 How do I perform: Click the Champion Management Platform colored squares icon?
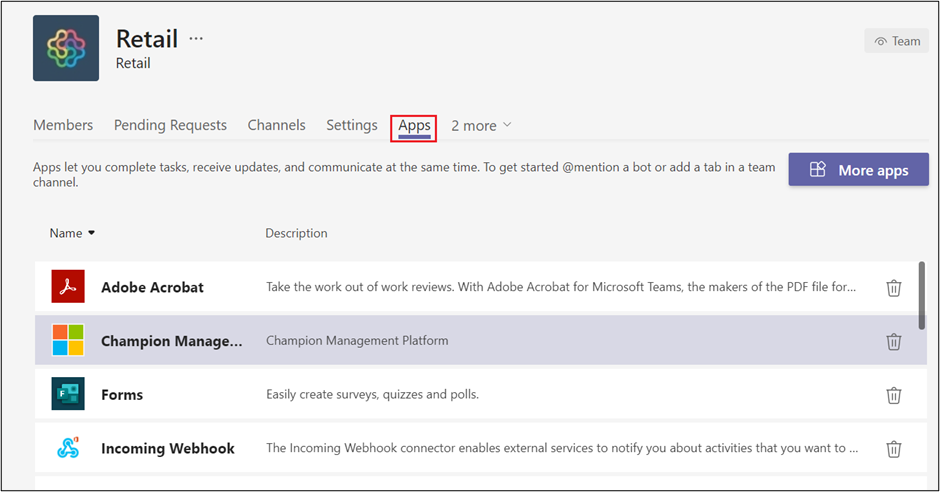(68, 340)
